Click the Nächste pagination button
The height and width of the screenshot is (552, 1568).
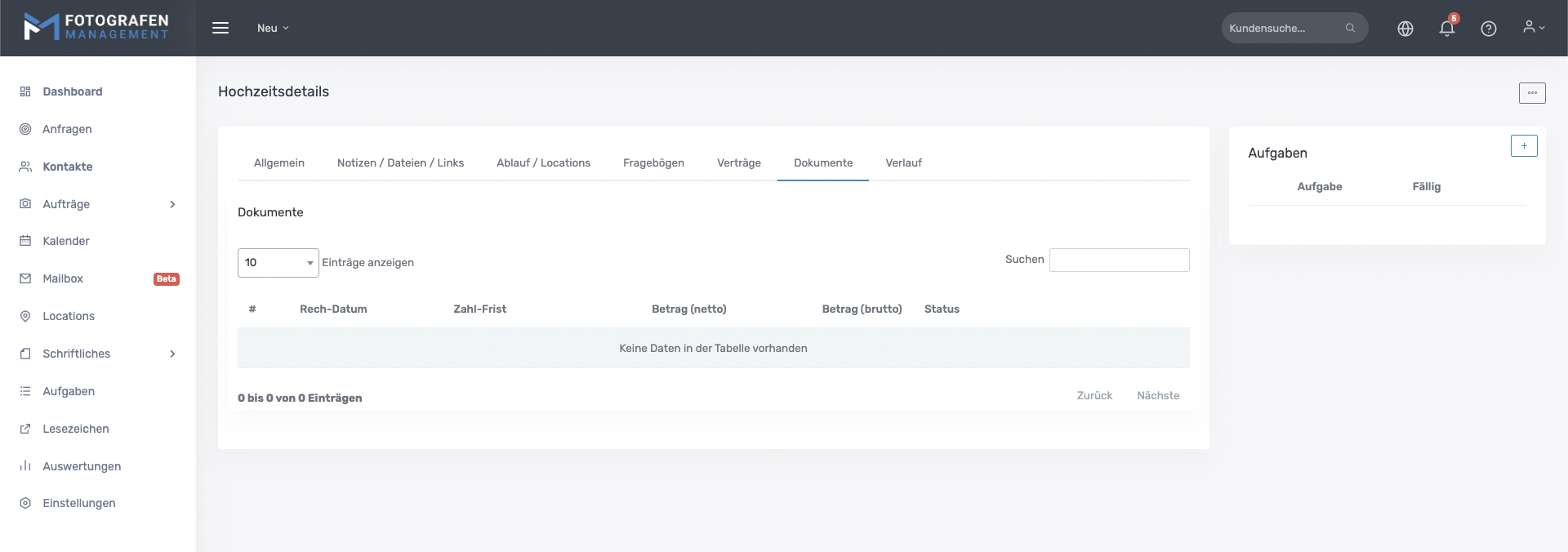coord(1157,396)
